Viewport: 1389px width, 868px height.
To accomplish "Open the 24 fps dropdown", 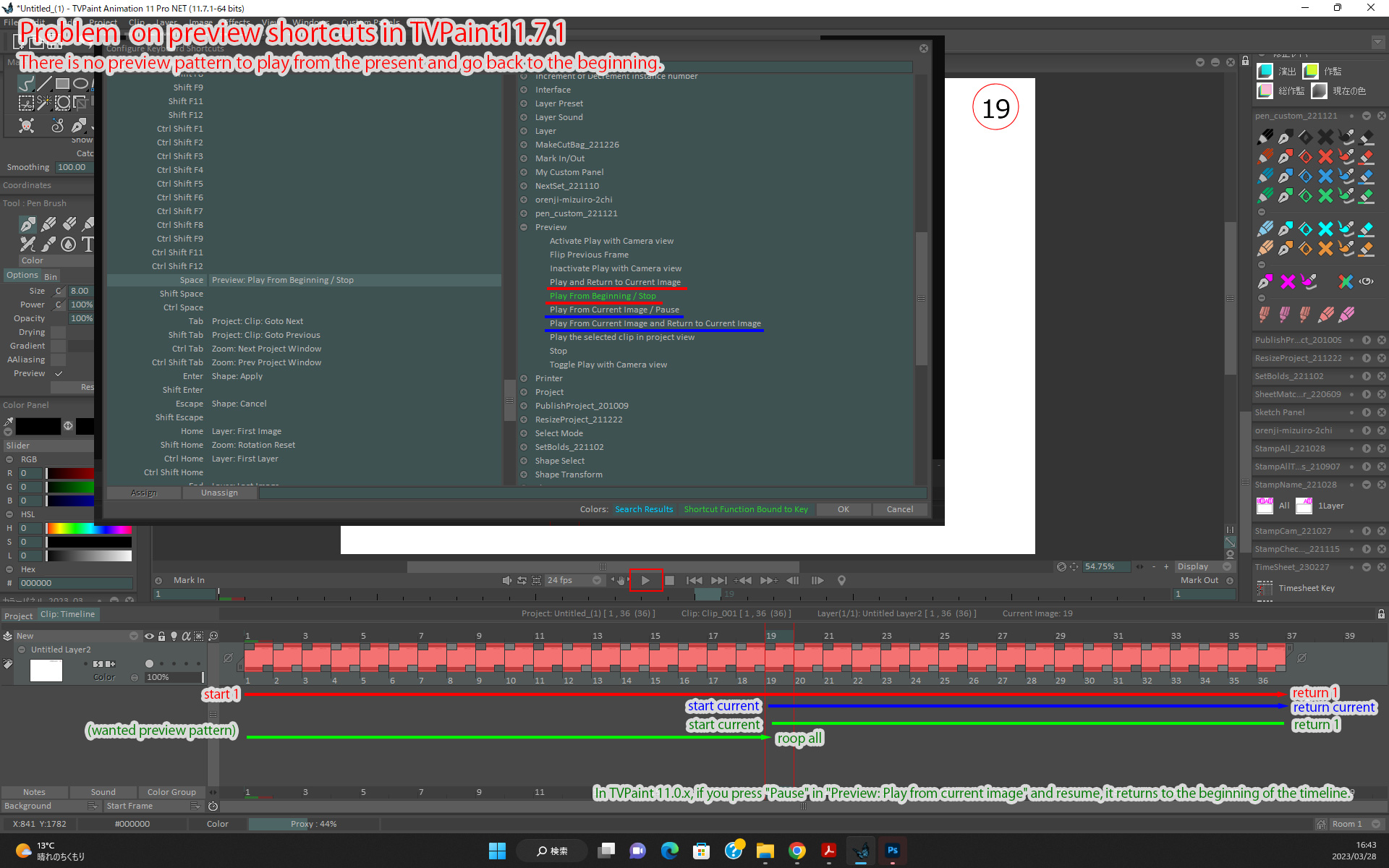I will coord(574,580).
